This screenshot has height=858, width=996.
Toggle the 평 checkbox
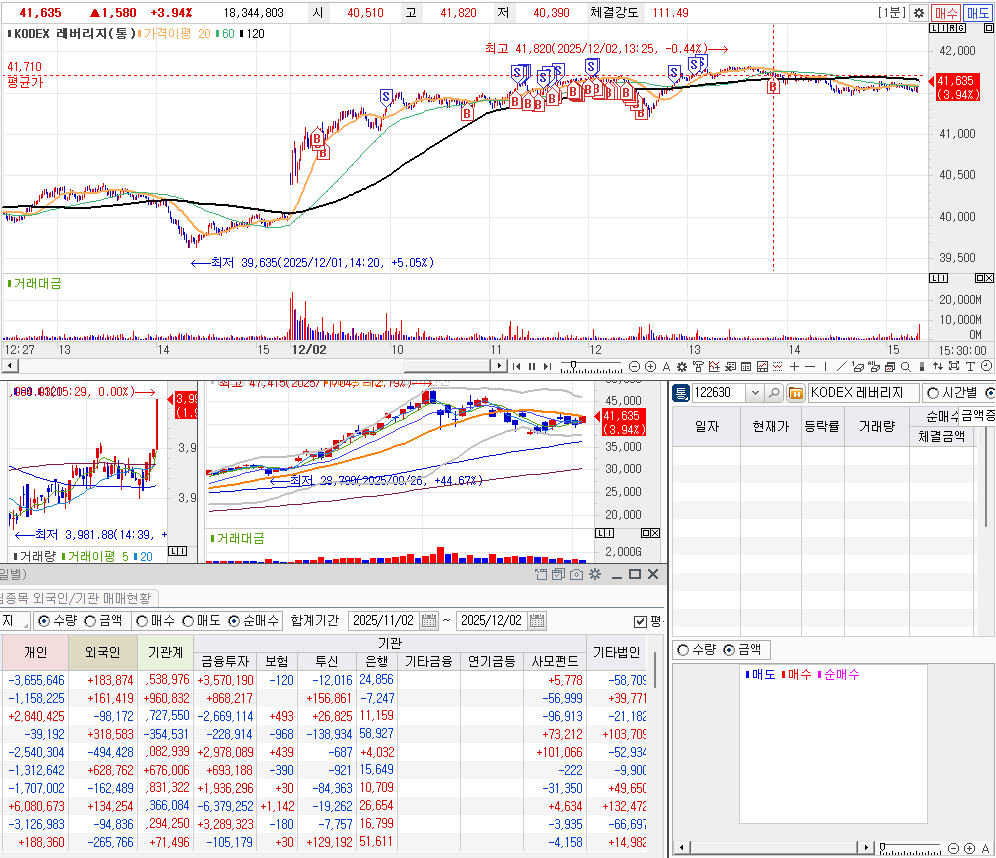[640, 621]
